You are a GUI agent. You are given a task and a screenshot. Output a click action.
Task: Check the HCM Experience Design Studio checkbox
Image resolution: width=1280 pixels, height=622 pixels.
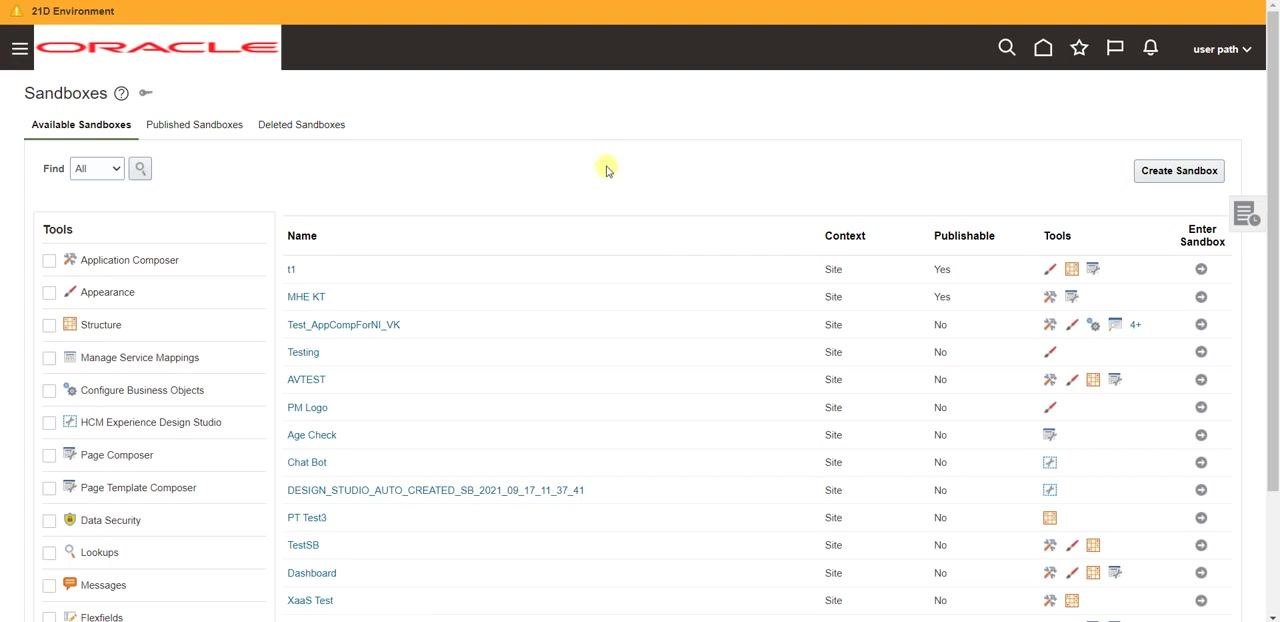(49, 423)
